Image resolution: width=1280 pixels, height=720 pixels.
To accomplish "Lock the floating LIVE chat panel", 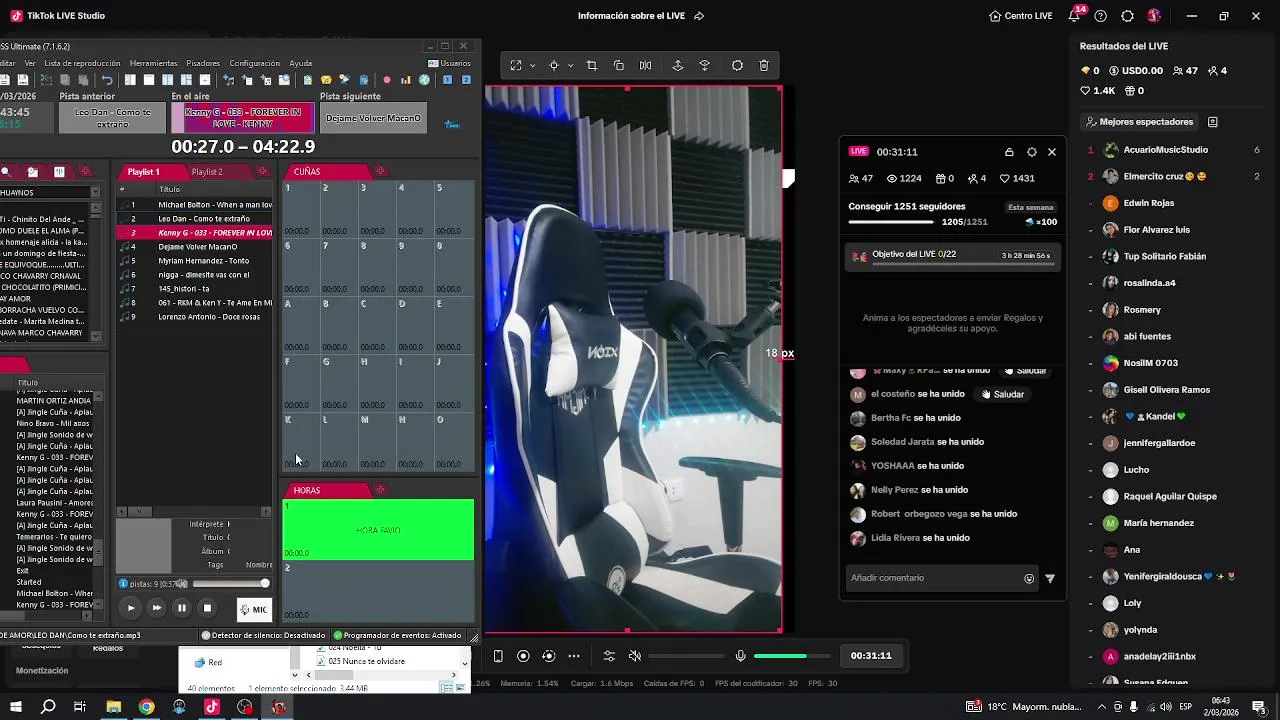I will (x=1009, y=152).
